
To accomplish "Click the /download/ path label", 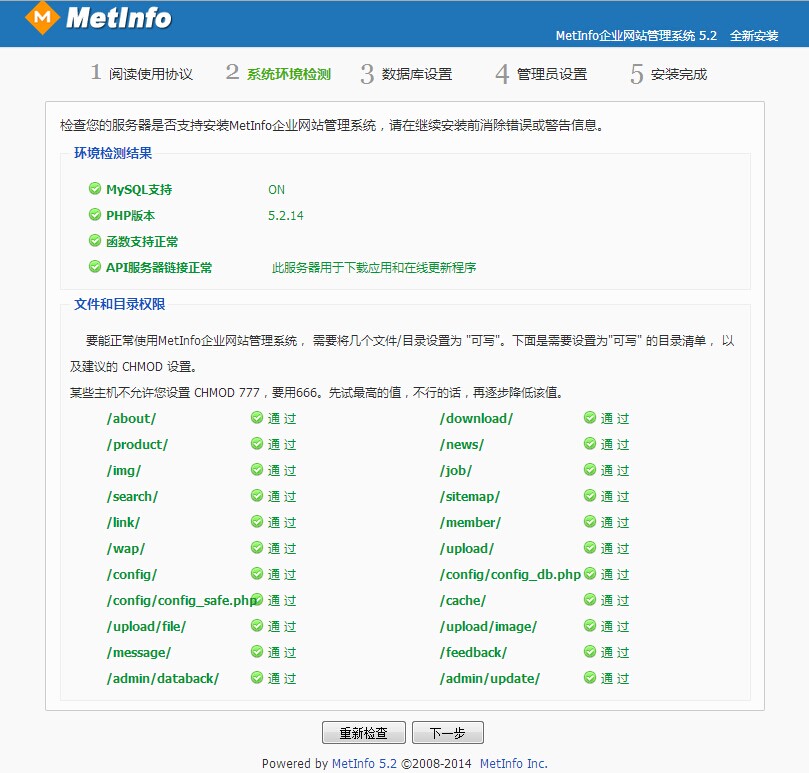I will (476, 418).
